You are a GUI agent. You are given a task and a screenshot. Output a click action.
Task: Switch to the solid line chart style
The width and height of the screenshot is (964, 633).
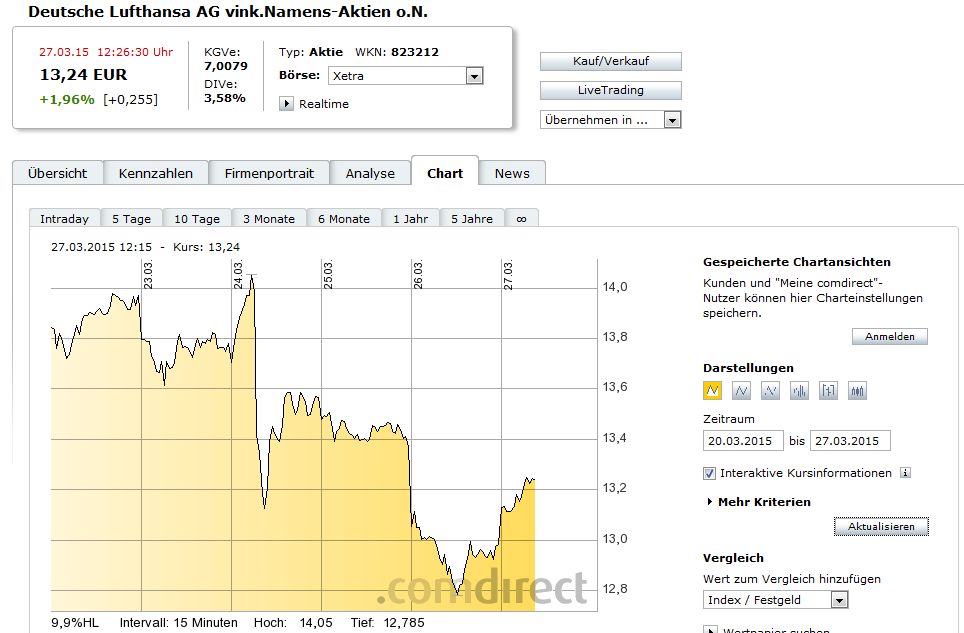click(x=742, y=391)
